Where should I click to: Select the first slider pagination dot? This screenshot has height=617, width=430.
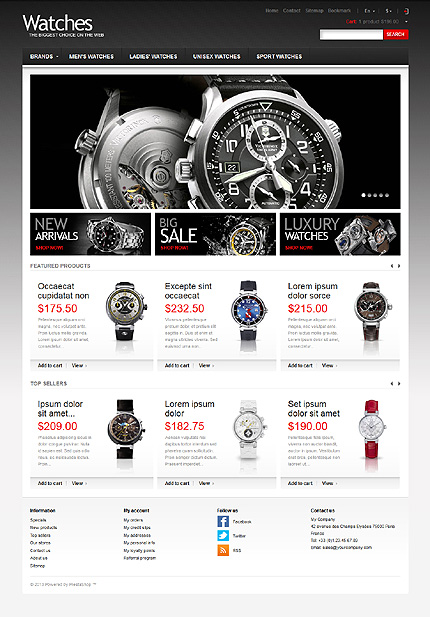click(364, 195)
